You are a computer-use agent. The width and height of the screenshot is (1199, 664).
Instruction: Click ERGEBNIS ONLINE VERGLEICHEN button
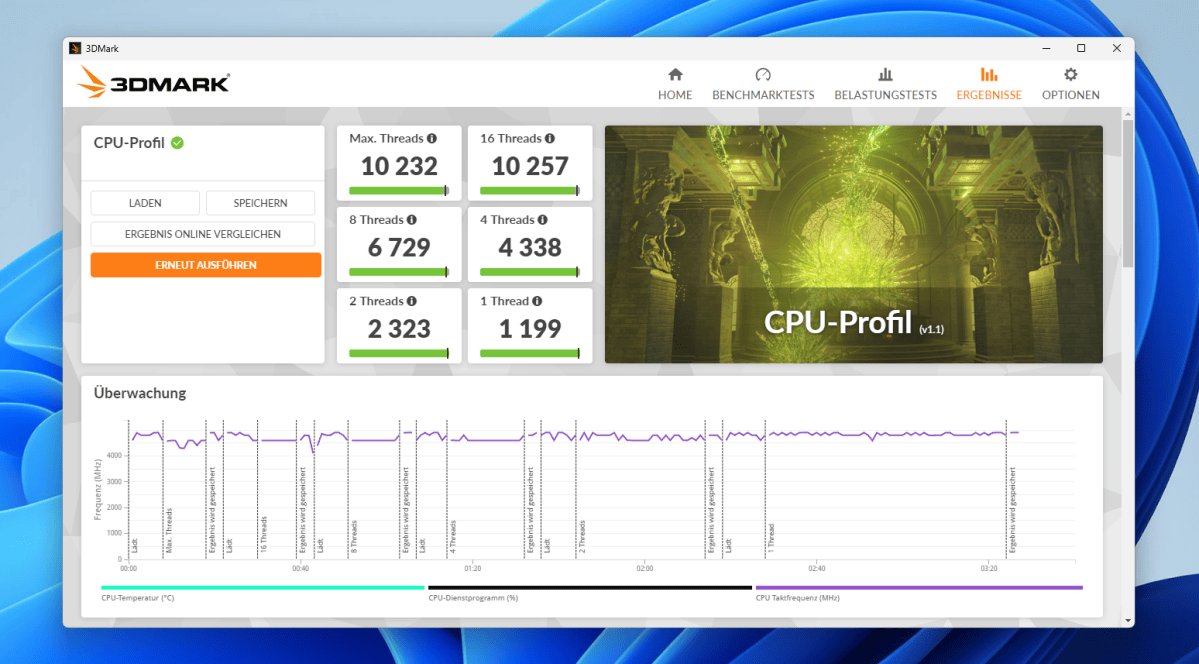(x=203, y=234)
